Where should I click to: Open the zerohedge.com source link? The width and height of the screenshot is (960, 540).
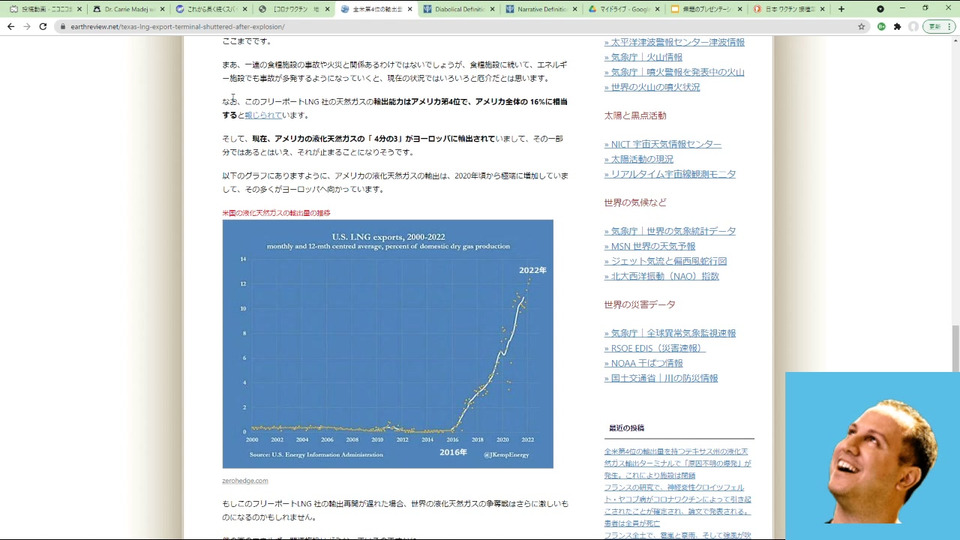tap(245, 481)
